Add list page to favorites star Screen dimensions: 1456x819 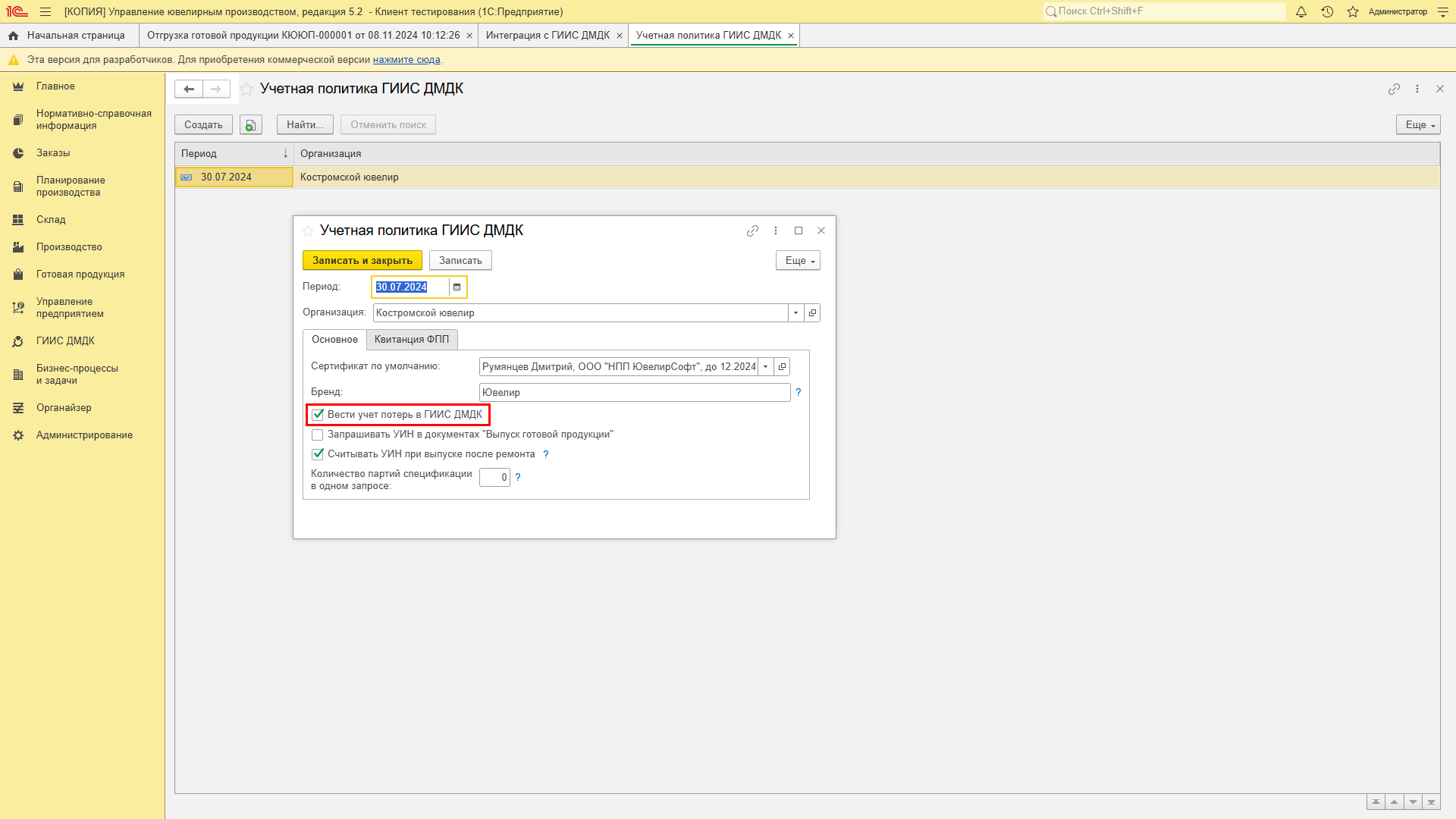pos(246,89)
